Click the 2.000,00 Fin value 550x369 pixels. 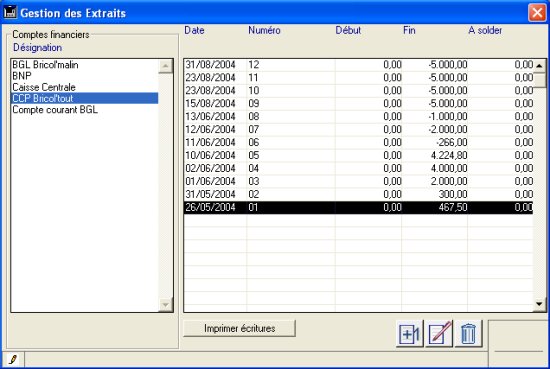pos(449,181)
